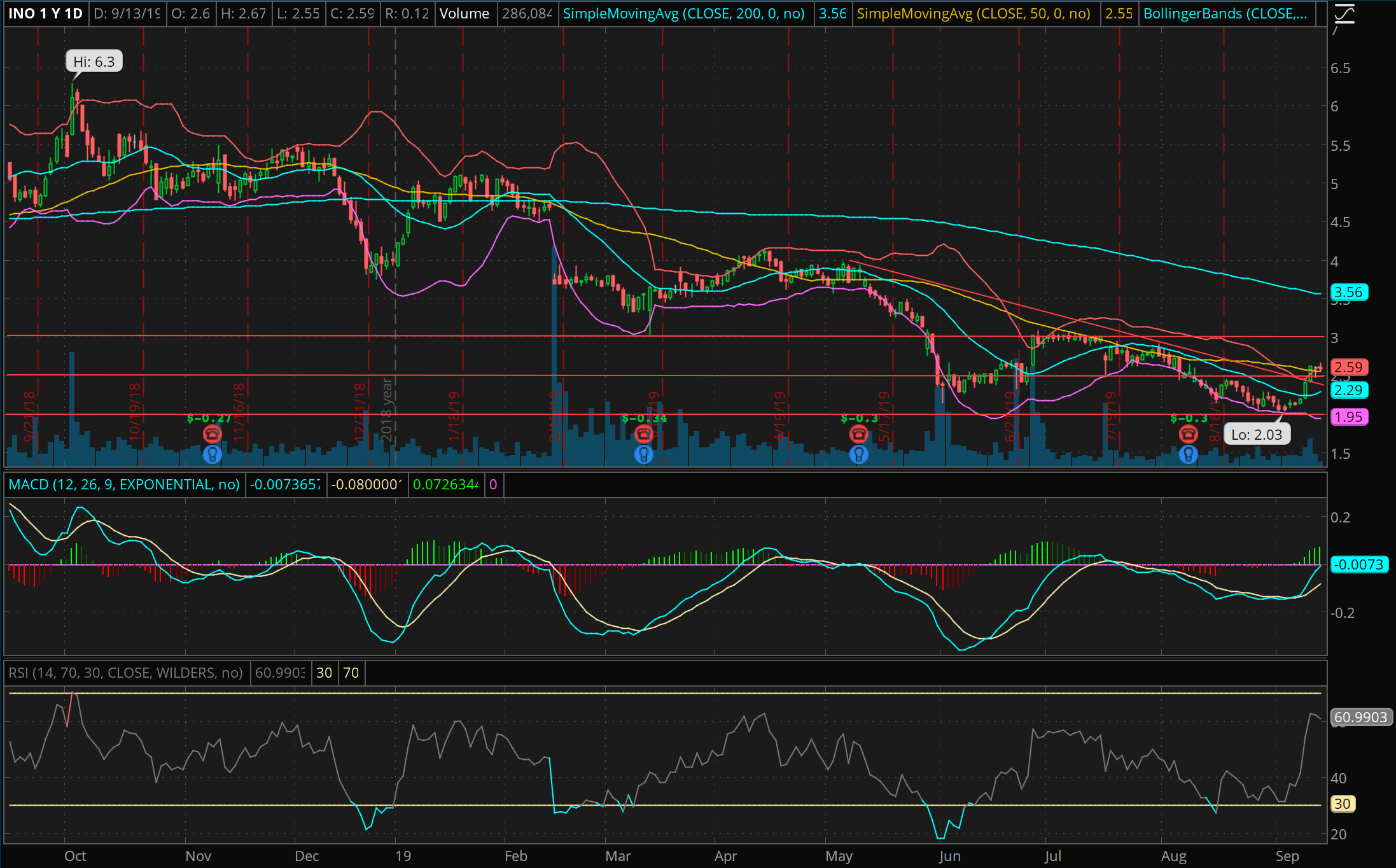This screenshot has height=868, width=1396.
Task: Click the RSI header overbought value 70
Action: click(351, 673)
